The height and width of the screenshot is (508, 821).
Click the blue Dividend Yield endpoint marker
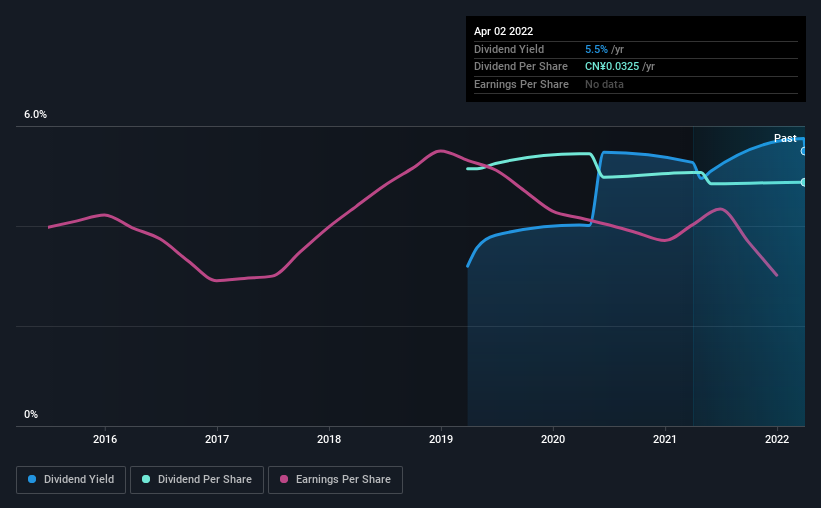click(x=804, y=151)
